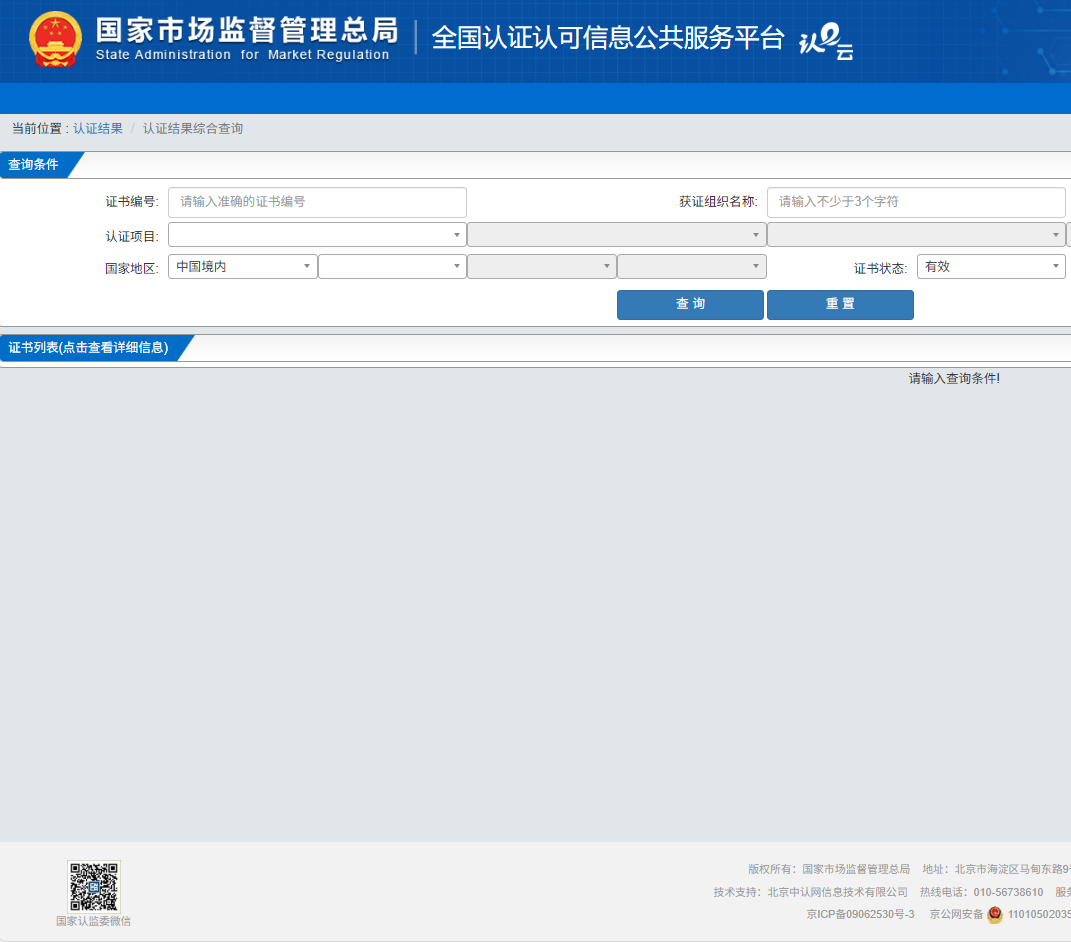
Task: Click the 热线电话：010-56738610 footer text
Action: tap(982, 892)
